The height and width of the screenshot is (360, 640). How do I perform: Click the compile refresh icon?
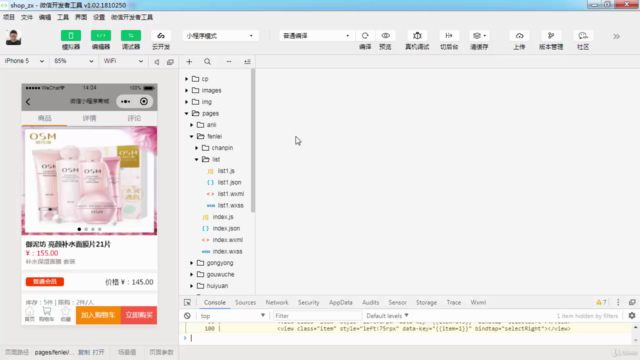[x=365, y=36]
